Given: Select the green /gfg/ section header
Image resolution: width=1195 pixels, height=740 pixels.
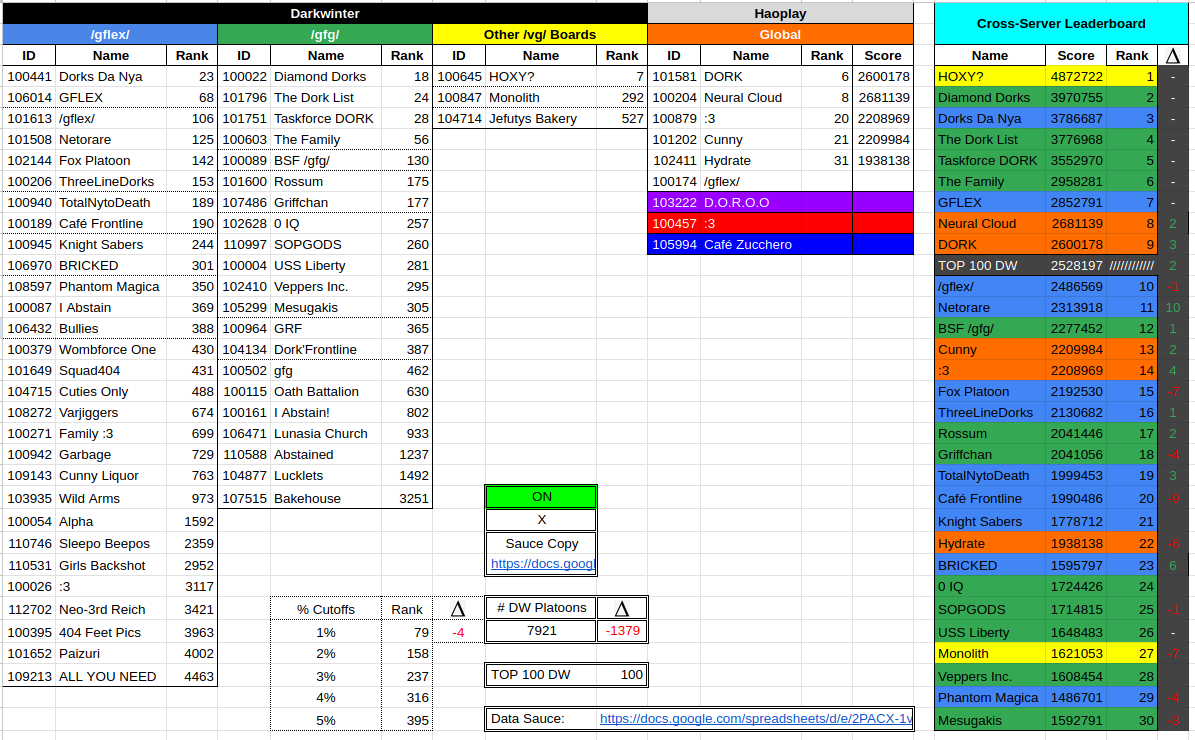Looking at the screenshot, I should pyautogui.click(x=325, y=34).
